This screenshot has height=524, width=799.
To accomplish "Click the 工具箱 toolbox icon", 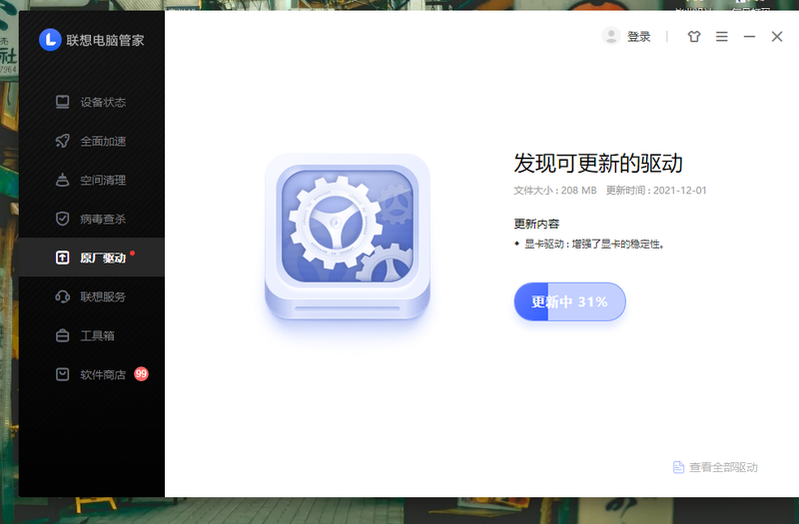I will 62,336.
